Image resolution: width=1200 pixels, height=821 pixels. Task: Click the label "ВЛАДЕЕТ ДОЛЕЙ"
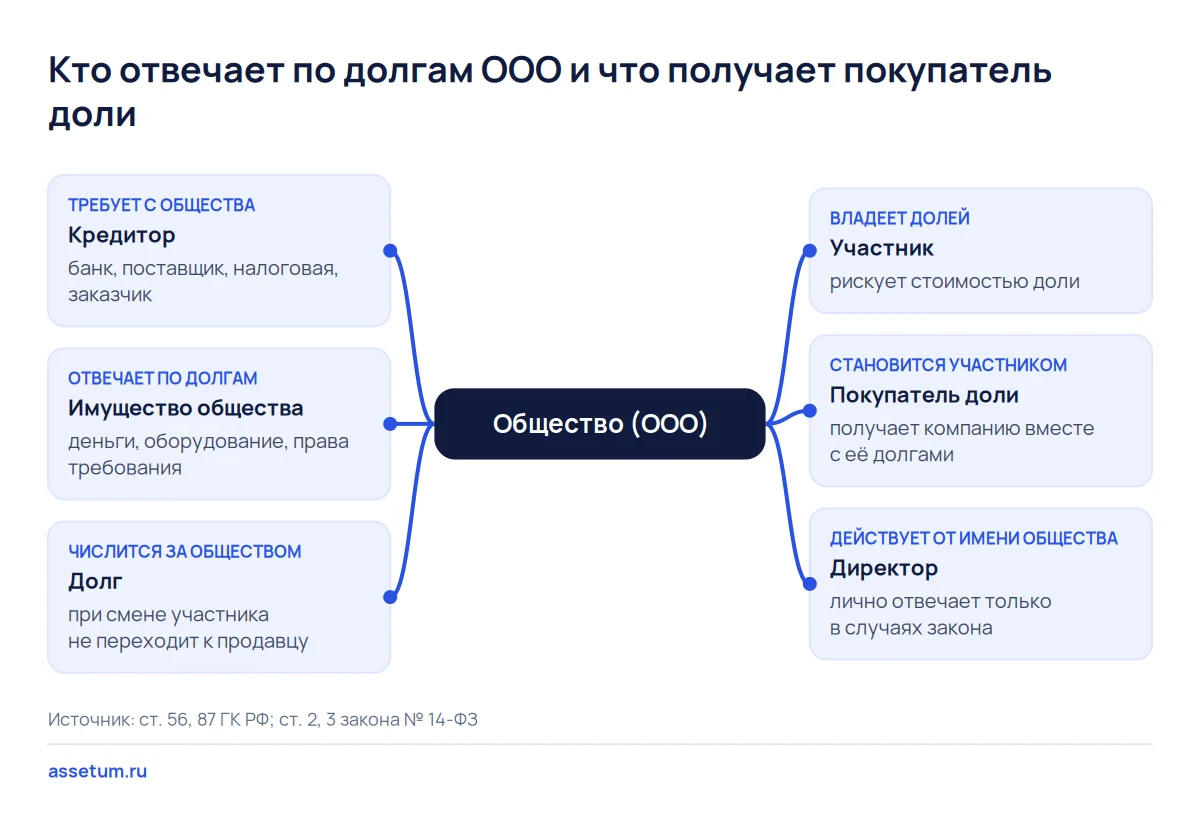[x=899, y=218]
